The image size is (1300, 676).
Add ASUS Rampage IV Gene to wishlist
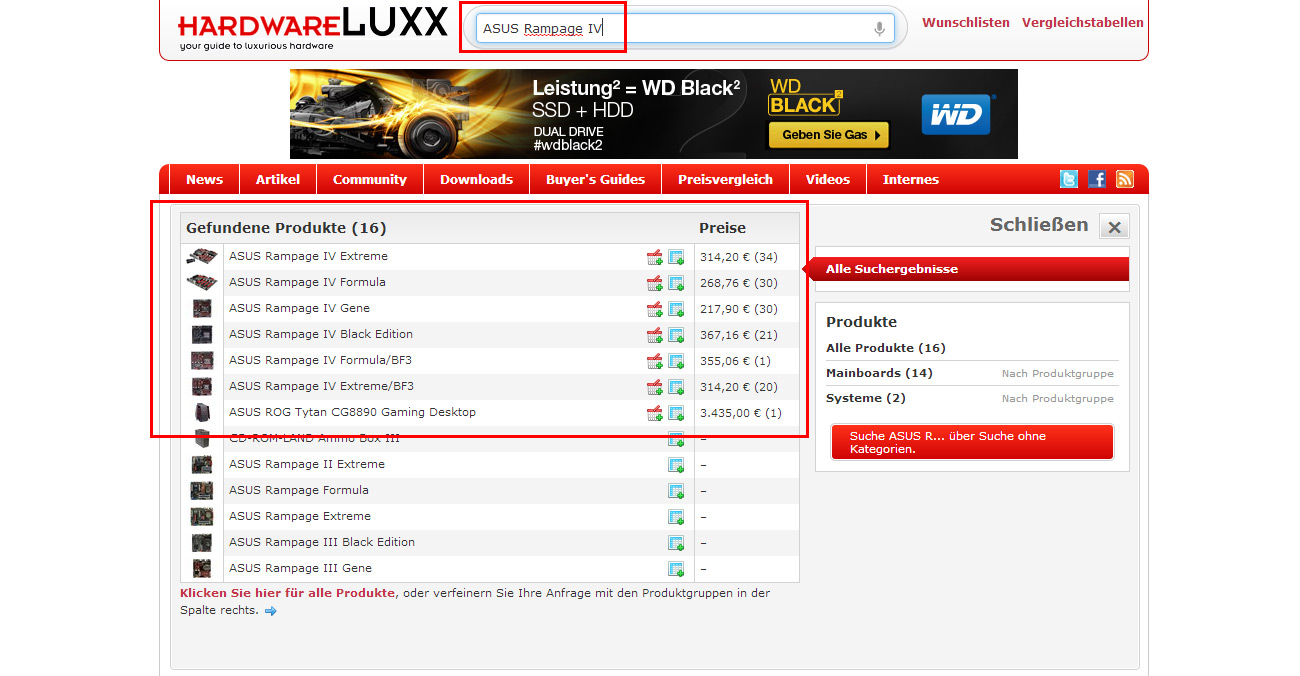pyautogui.click(x=655, y=309)
